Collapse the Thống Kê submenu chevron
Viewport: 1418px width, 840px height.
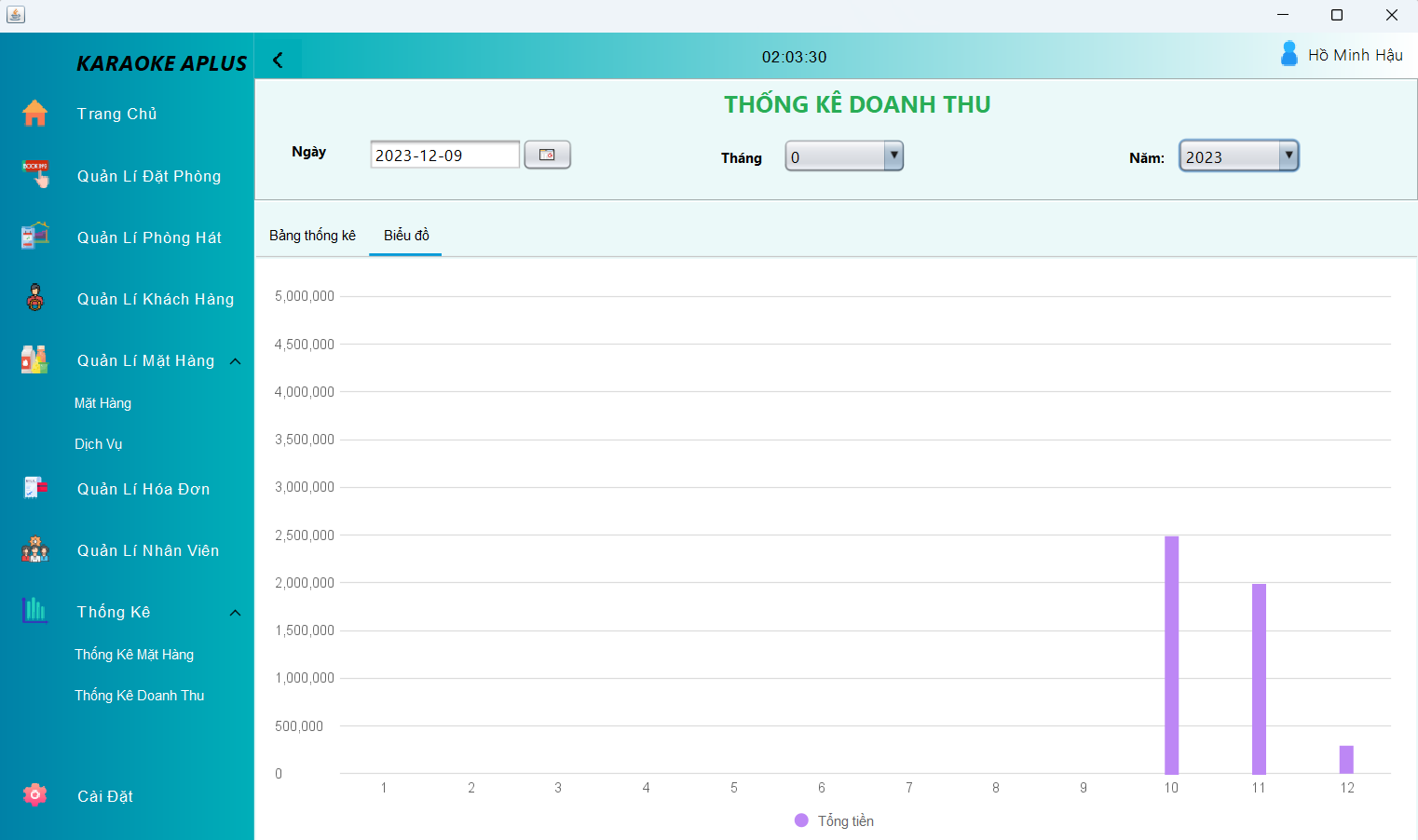(236, 613)
